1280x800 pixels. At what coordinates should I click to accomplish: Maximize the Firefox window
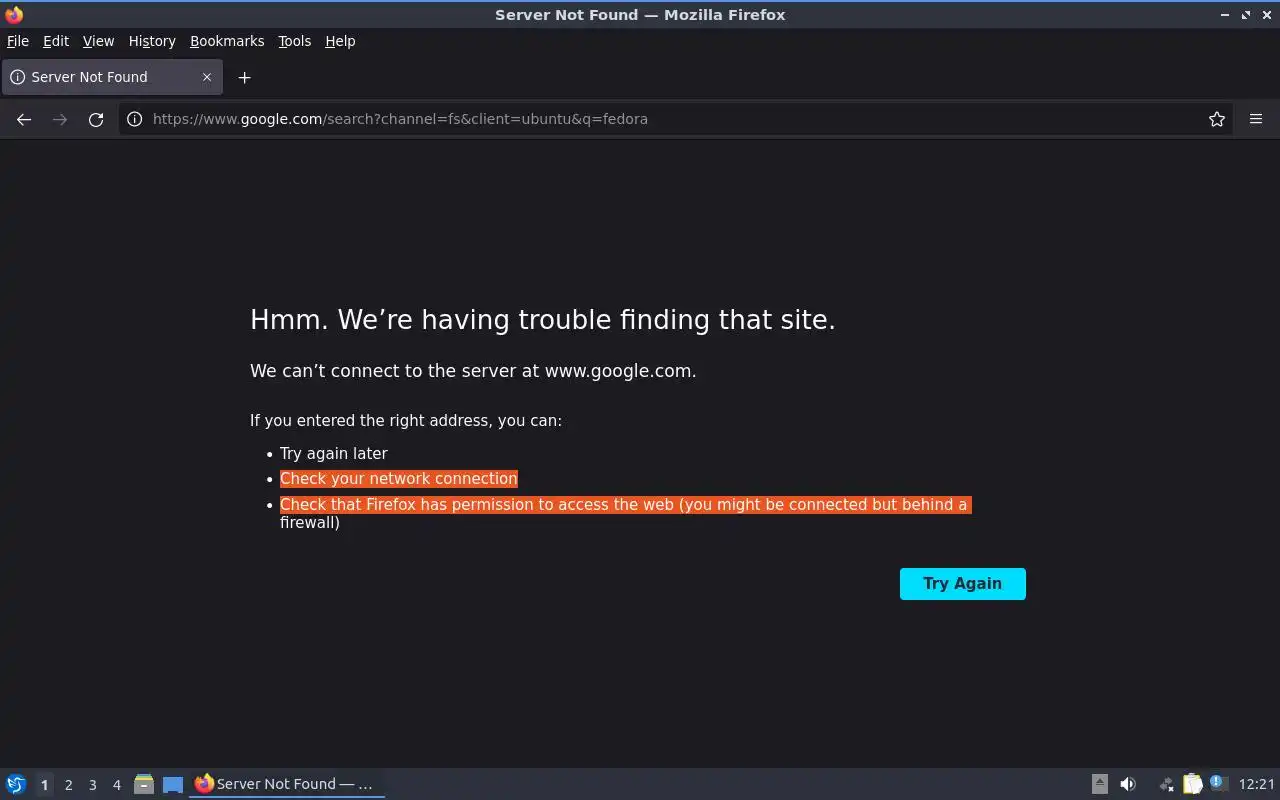pyautogui.click(x=1245, y=15)
